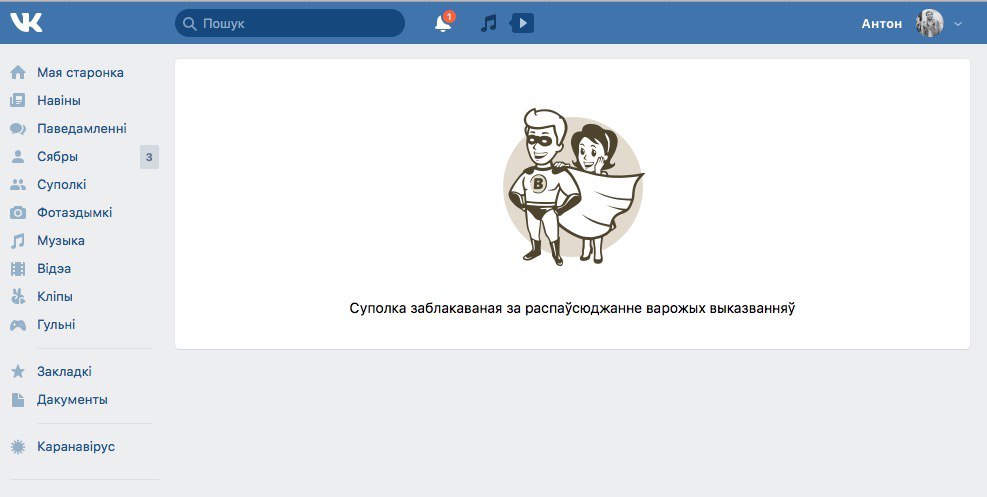Screen dimensions: 987x497
Task: Click the virus icon beside Каранавірус
Action: (x=18, y=447)
